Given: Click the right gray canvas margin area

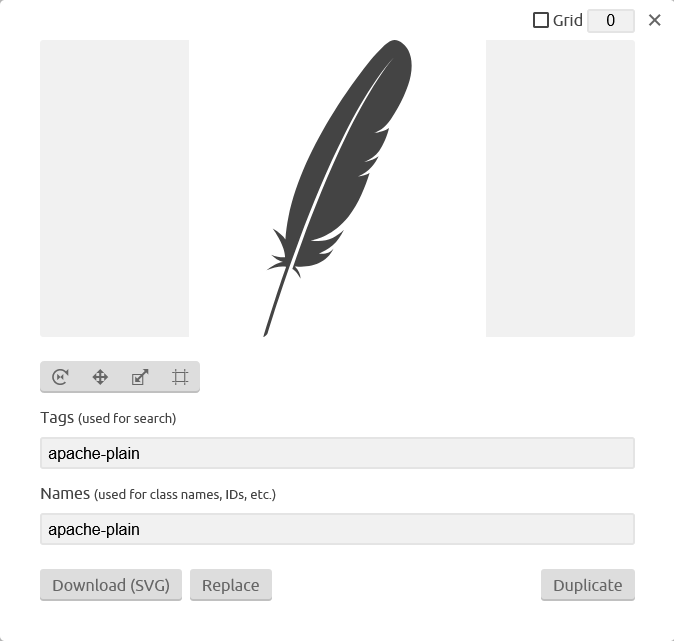Looking at the screenshot, I should 560,188.
